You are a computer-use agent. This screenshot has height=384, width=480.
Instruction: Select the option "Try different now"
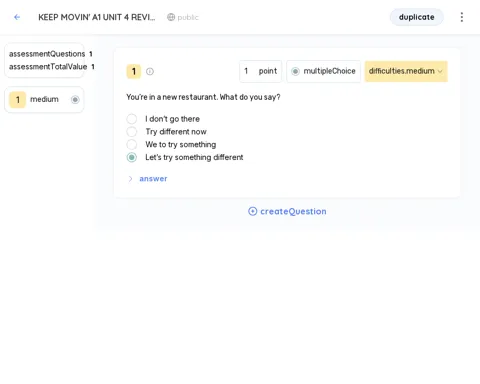pyautogui.click(x=132, y=132)
